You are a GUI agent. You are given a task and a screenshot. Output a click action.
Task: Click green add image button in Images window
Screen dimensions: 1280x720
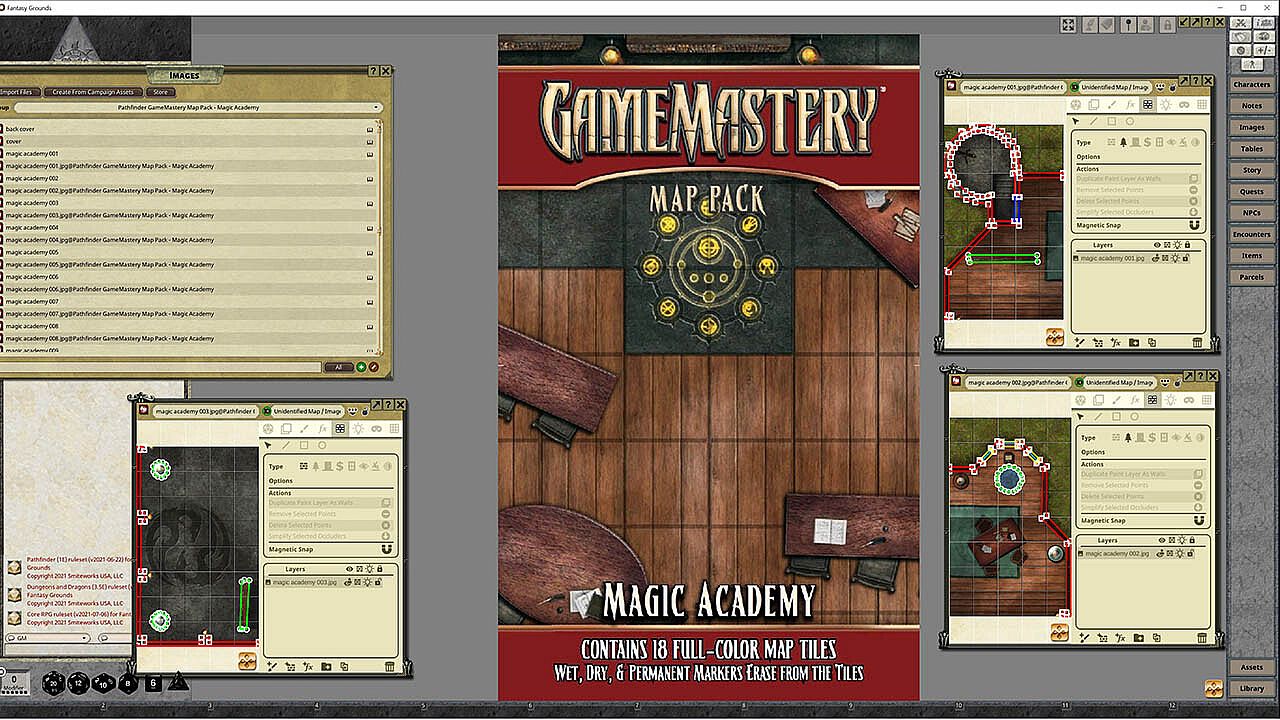(361, 367)
